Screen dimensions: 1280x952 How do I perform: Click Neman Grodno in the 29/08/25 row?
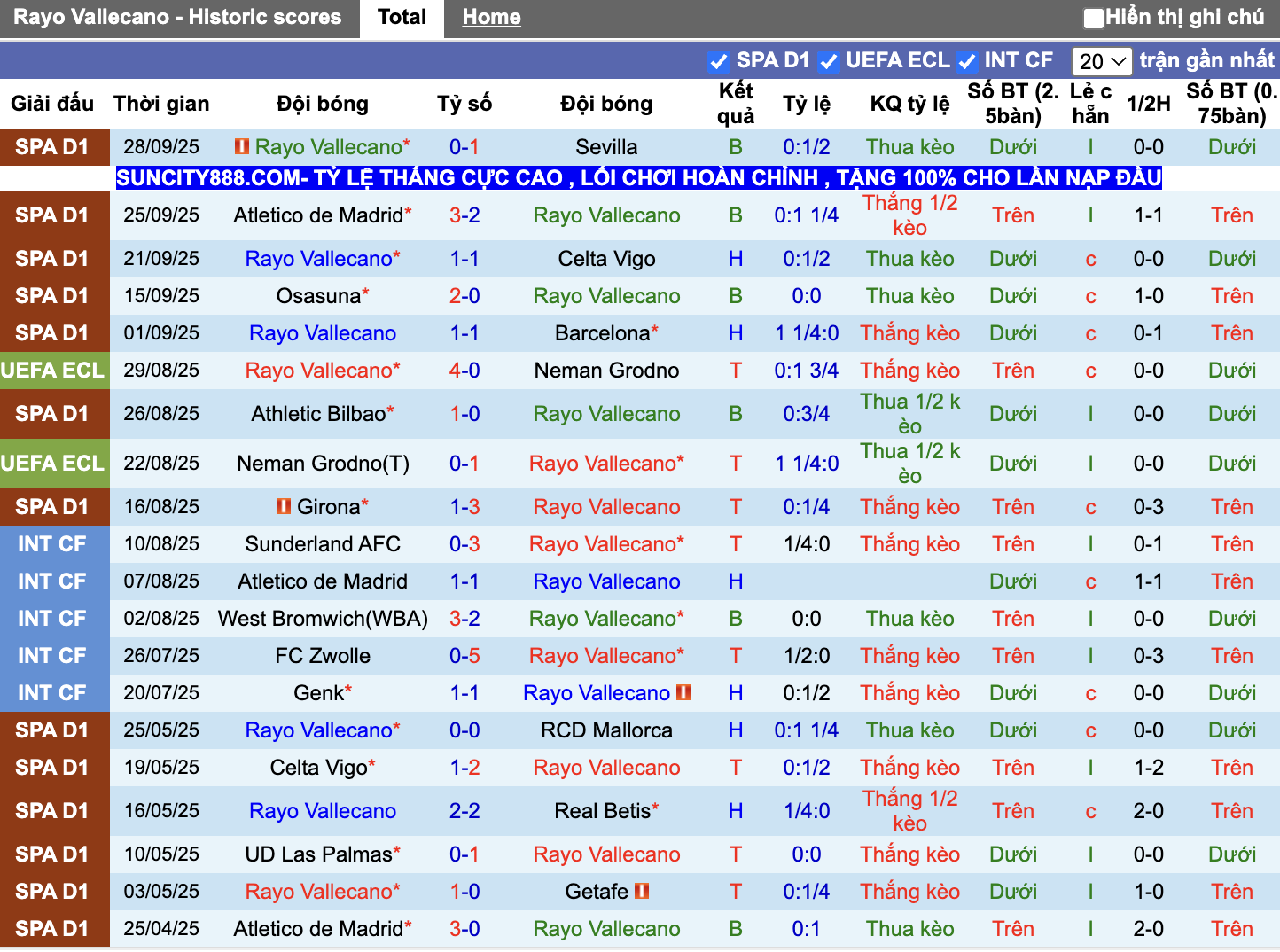606,371
